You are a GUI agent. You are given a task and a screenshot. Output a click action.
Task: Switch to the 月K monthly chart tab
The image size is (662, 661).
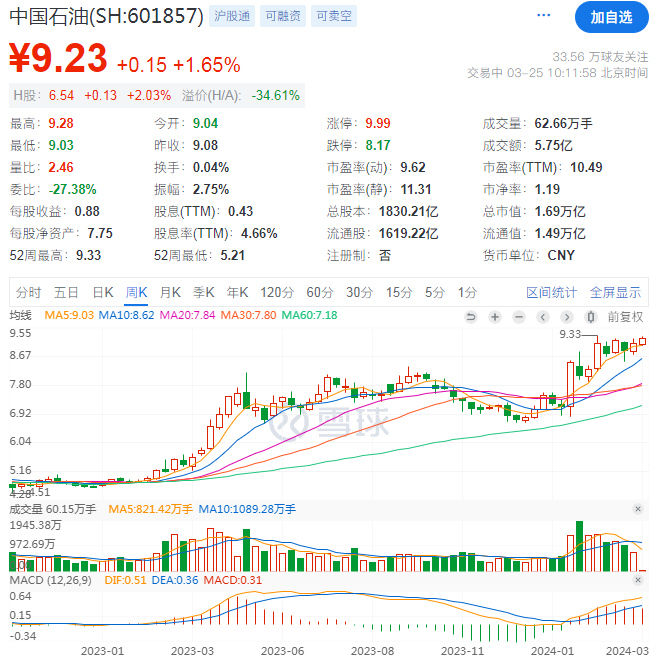click(x=170, y=292)
